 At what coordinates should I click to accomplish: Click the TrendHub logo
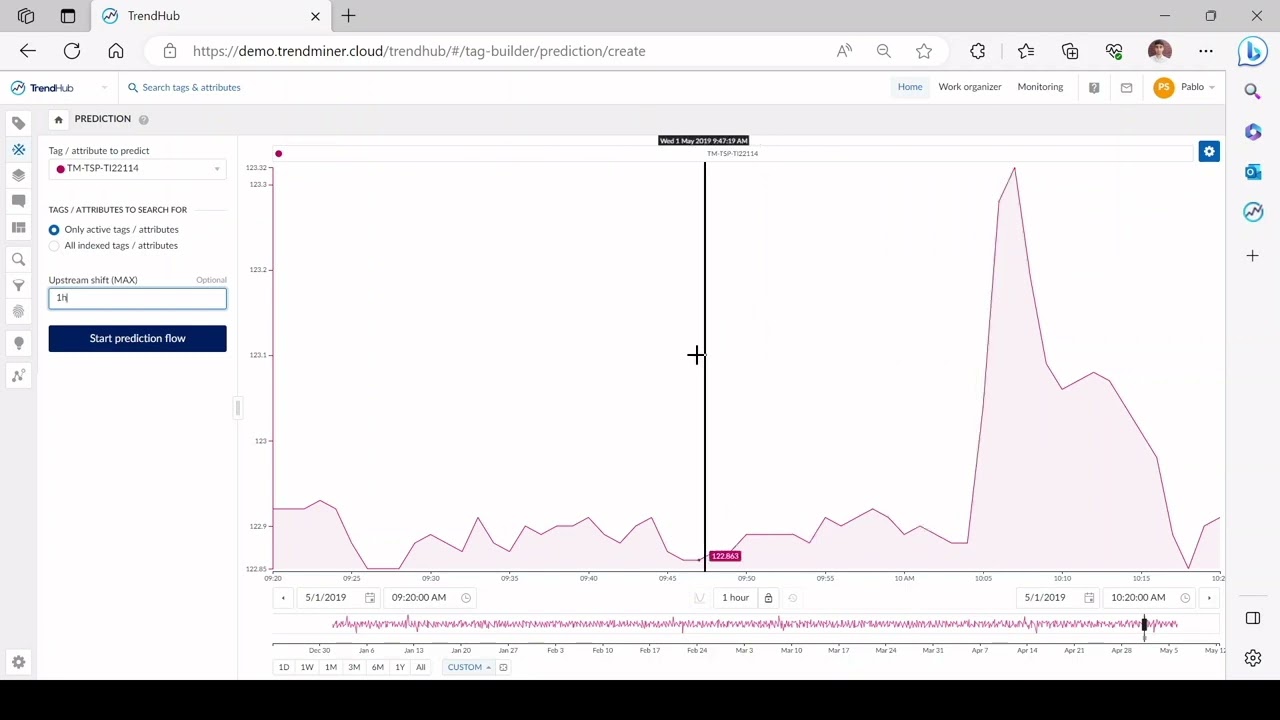click(42, 88)
